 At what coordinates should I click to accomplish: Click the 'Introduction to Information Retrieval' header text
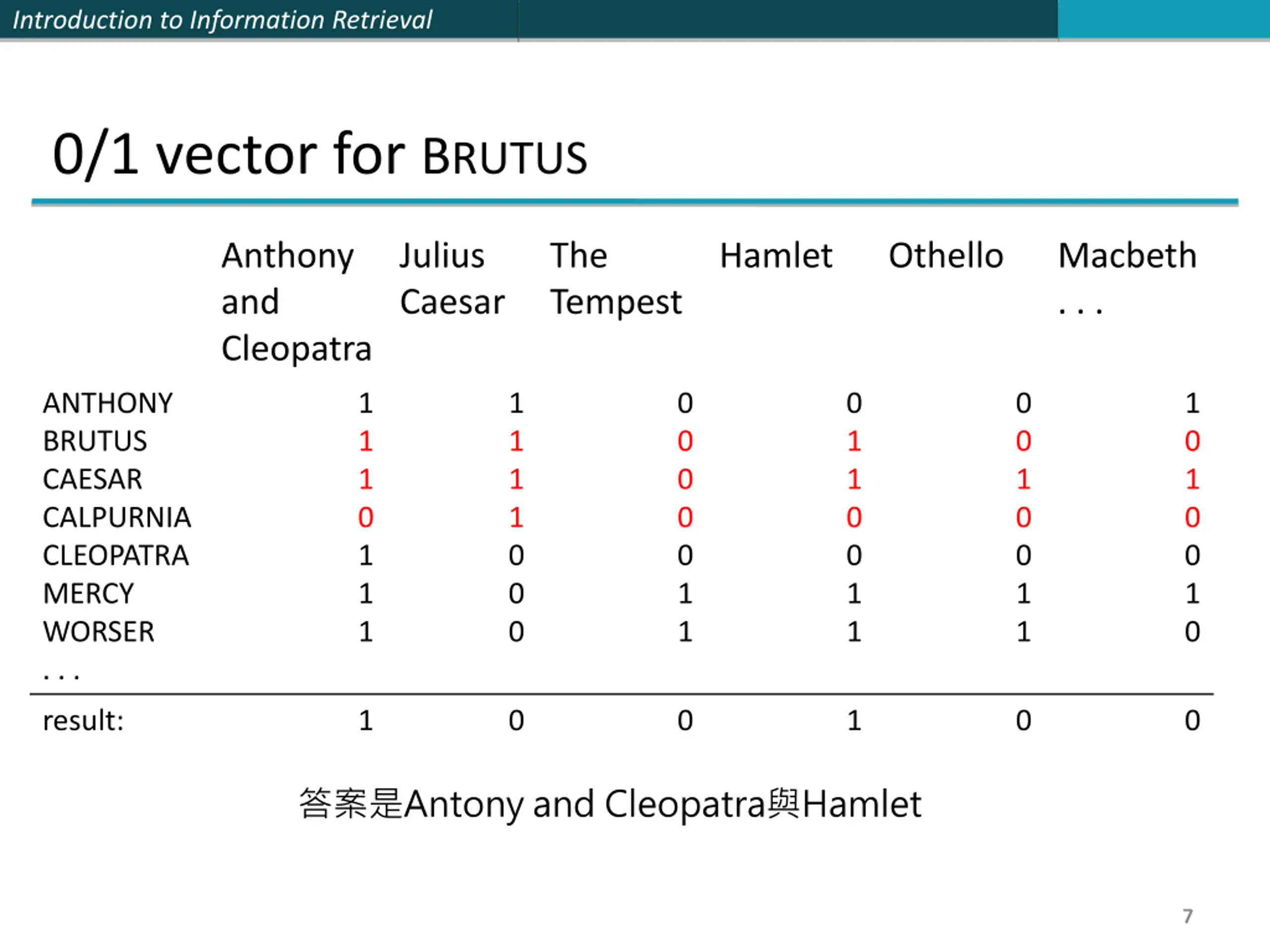(x=222, y=20)
